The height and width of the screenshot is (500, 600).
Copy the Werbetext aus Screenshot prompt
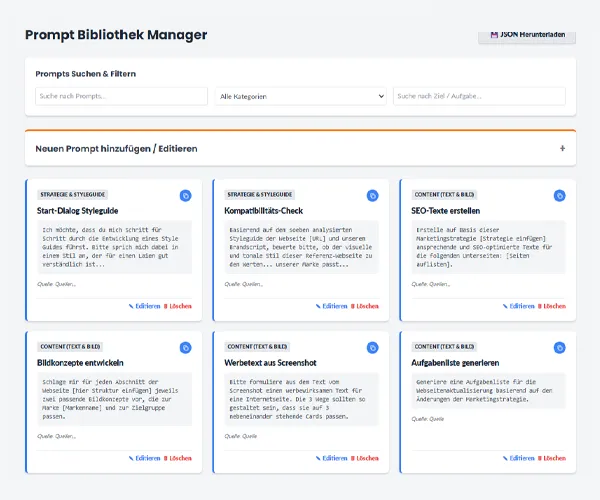click(372, 348)
